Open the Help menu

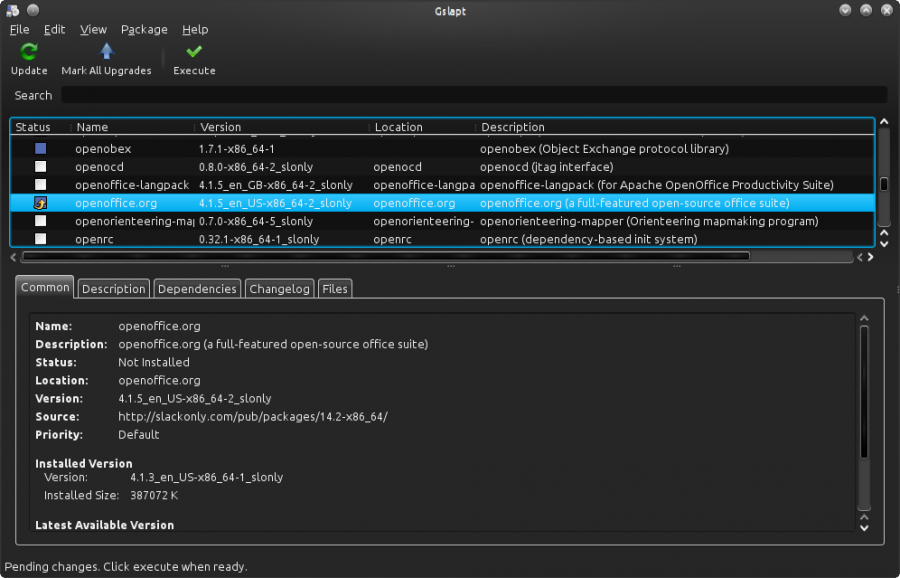coord(195,29)
